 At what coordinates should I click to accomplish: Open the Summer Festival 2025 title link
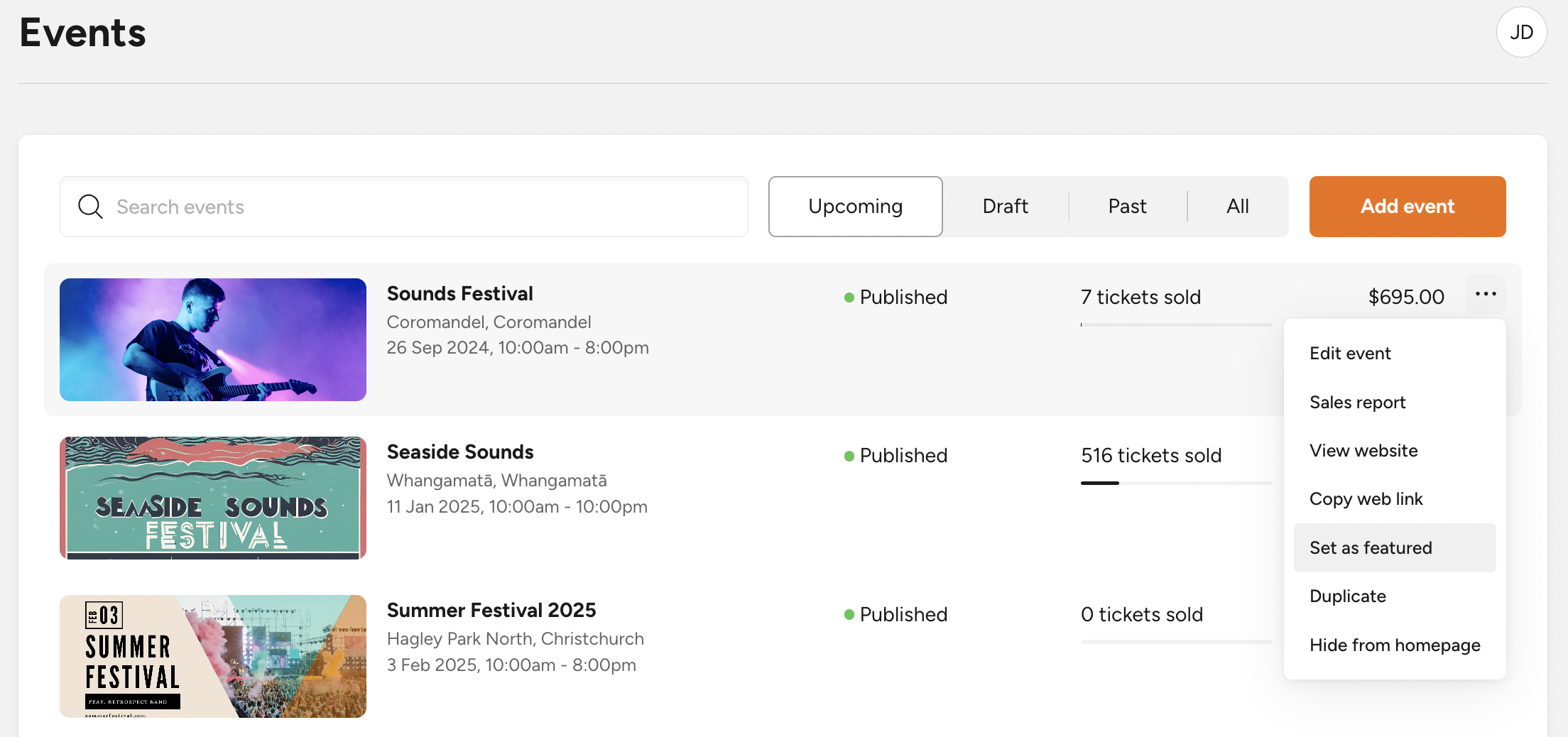tap(491, 610)
